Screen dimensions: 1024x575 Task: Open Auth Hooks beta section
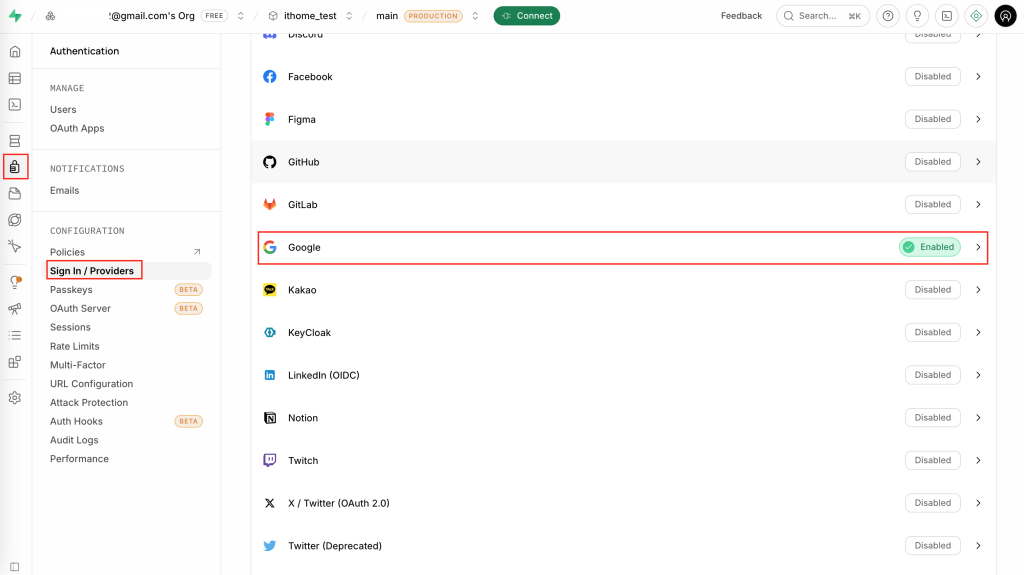(x=76, y=421)
